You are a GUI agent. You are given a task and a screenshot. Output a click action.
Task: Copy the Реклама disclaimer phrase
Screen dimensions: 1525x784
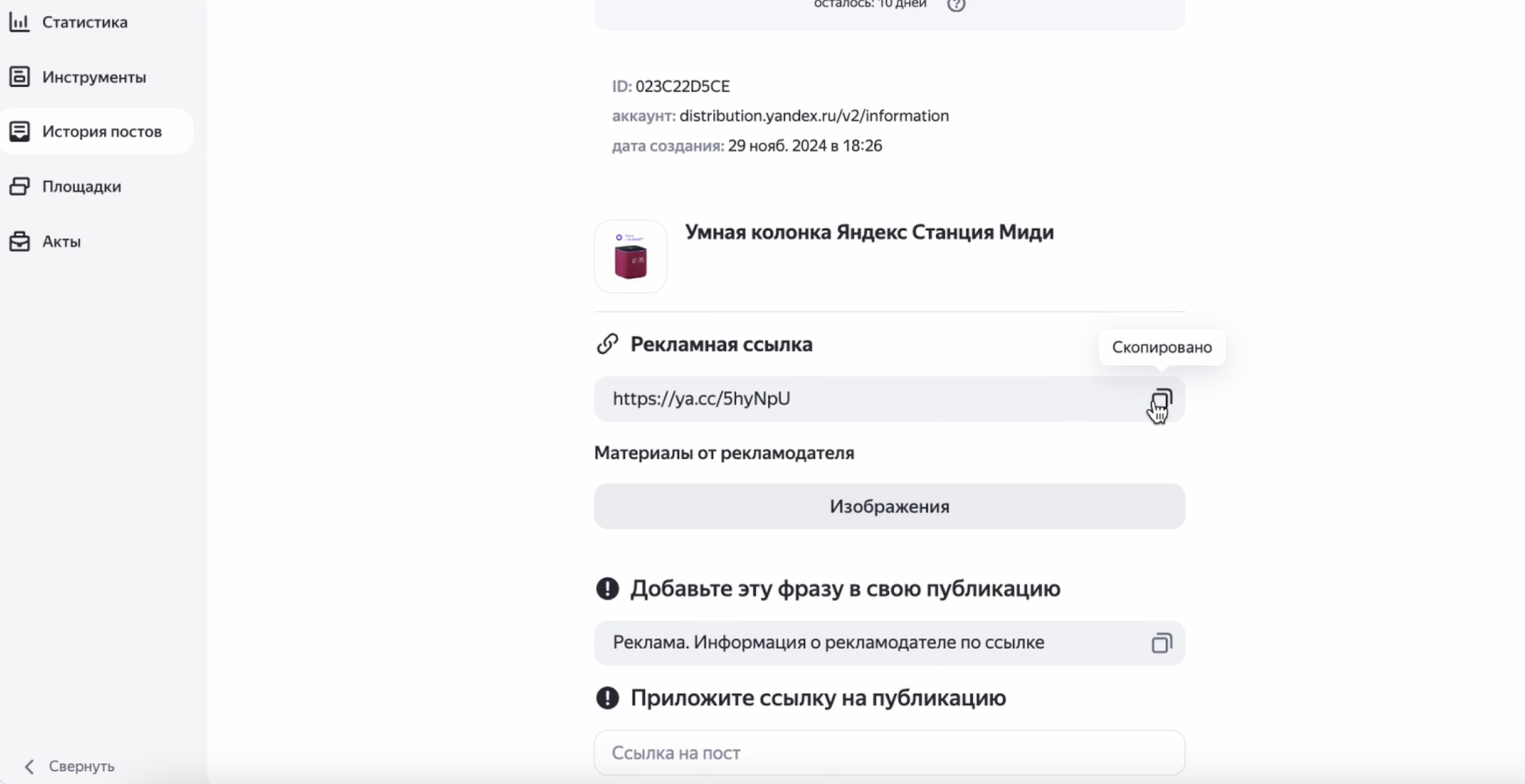pos(1161,643)
